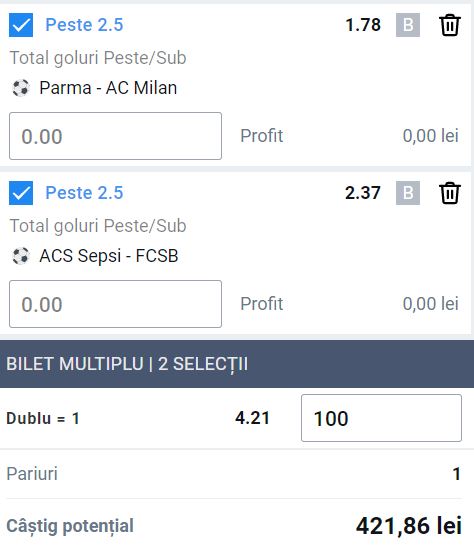Open the second Peste 2.5 selection link
Screen dimensions: 474x548
coord(84,193)
